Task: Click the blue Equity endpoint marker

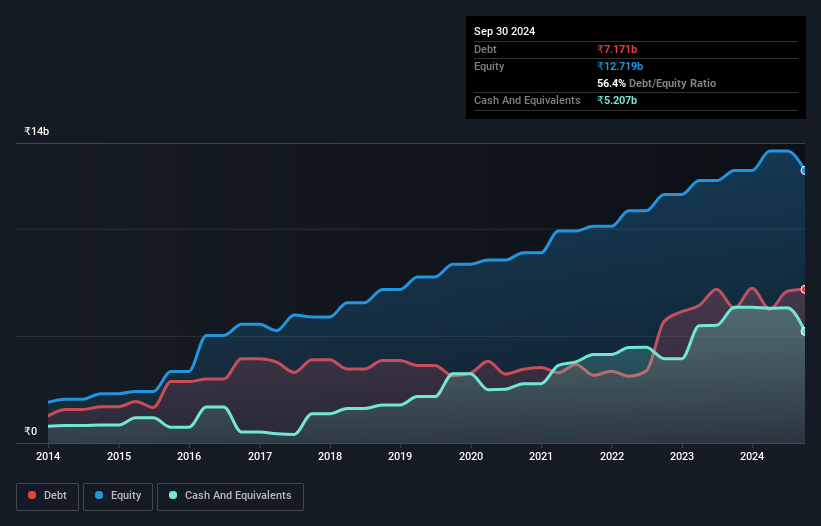Action: point(804,171)
